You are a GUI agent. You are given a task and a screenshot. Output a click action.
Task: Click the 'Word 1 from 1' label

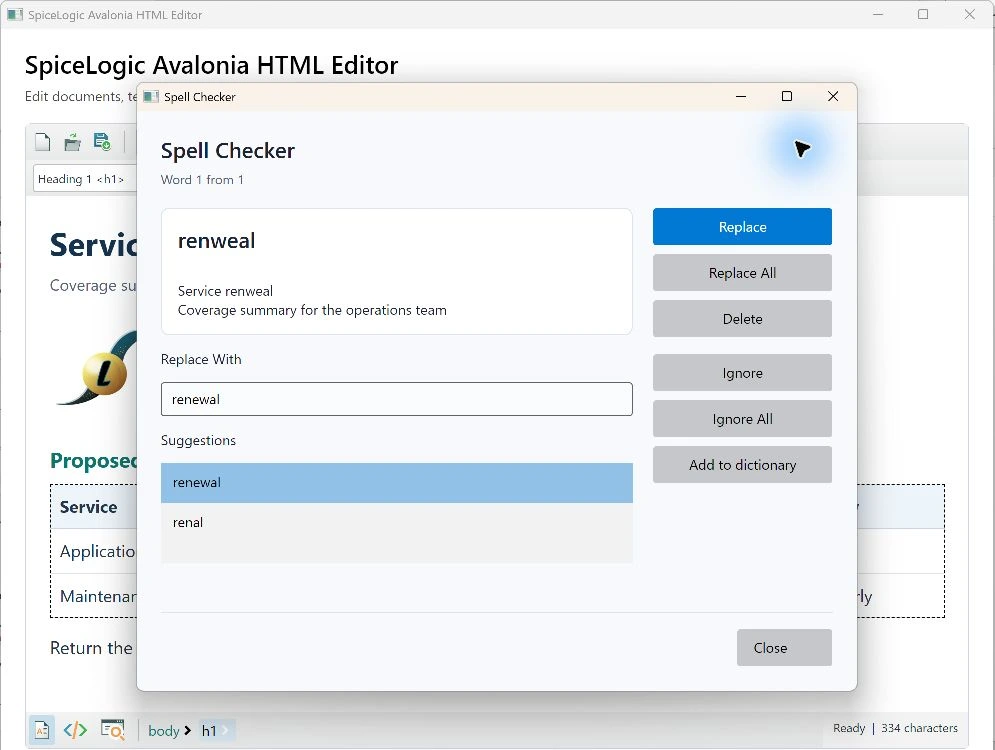[202, 180]
